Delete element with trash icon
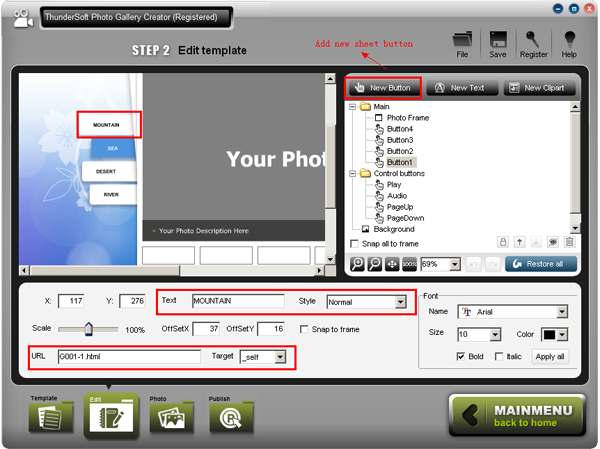The height and width of the screenshot is (449, 600). (x=570, y=242)
